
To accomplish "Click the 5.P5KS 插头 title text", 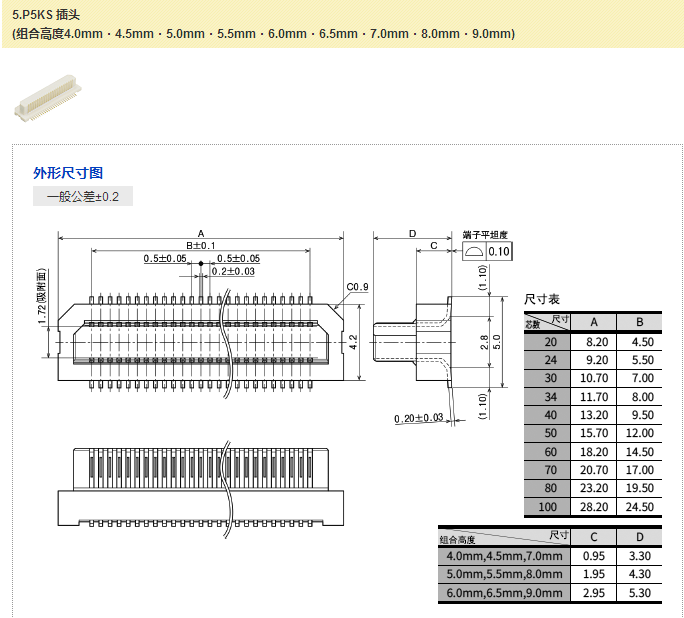I will click(44, 15).
